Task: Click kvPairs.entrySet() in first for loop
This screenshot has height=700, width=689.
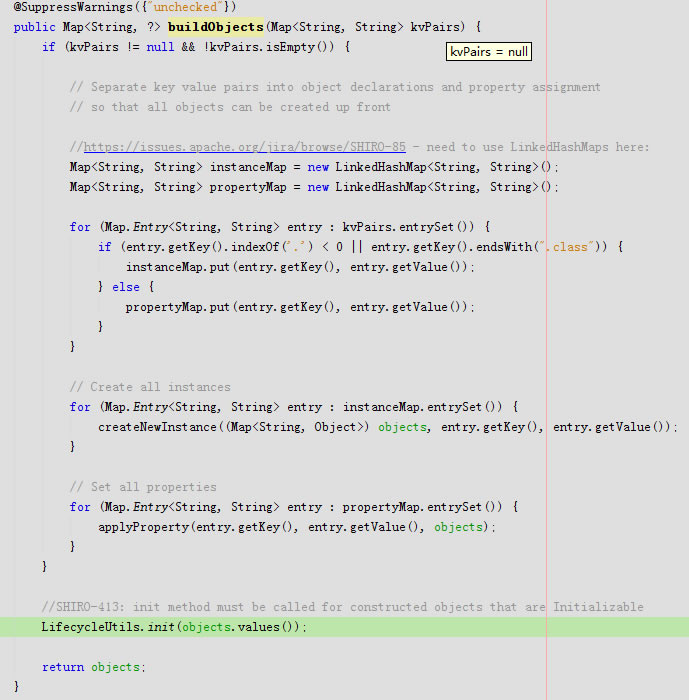Action: pos(408,227)
